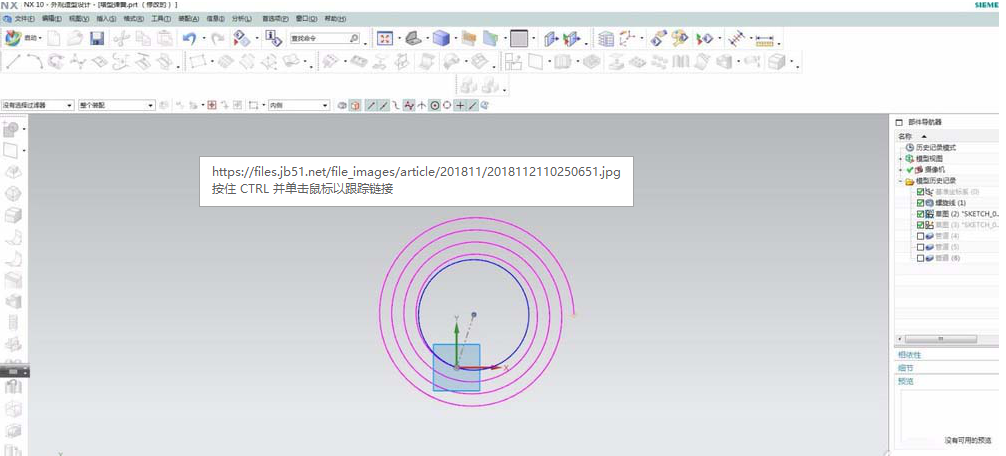
Task: Enable the 管道 (4) feature checkbox
Action: (x=920, y=236)
